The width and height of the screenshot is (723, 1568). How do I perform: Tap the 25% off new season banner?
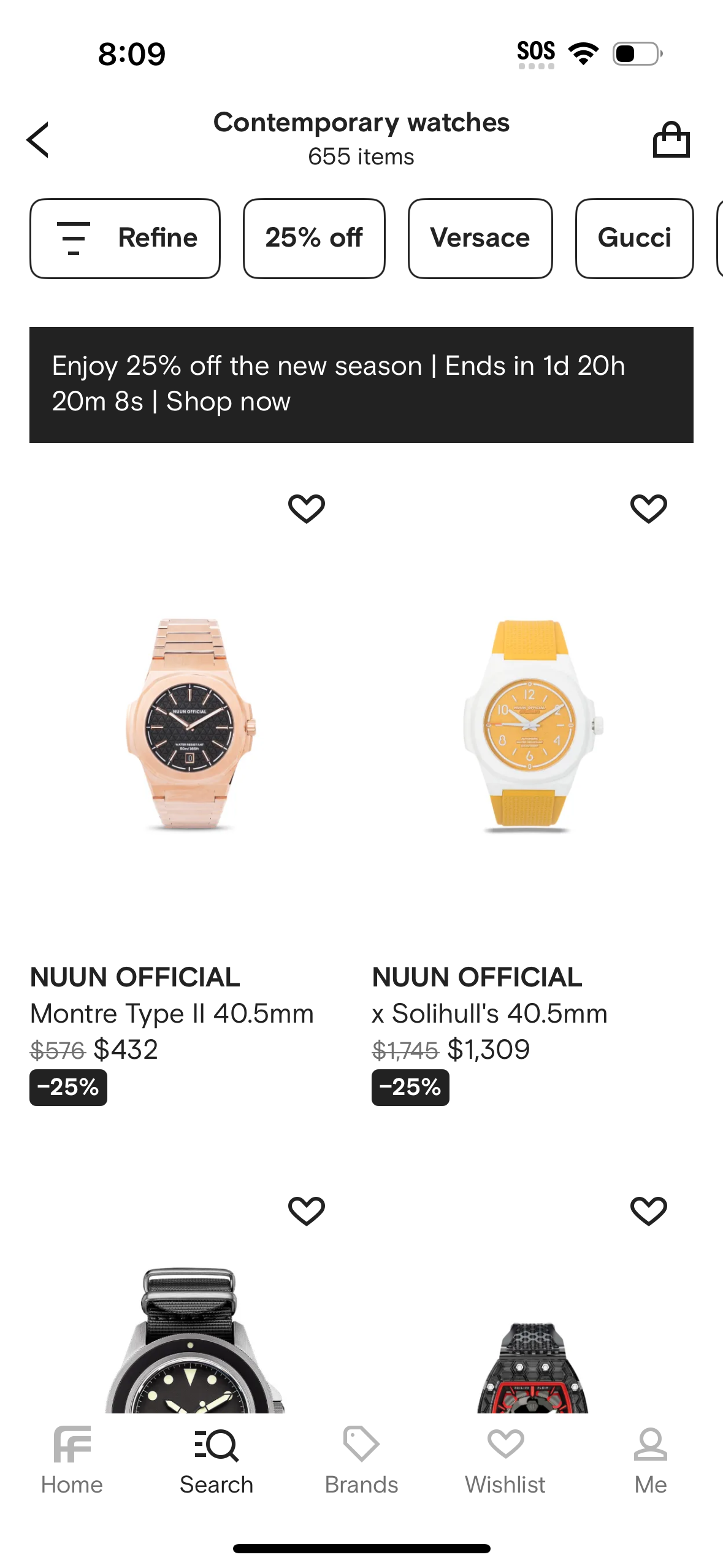pyautogui.click(x=361, y=384)
